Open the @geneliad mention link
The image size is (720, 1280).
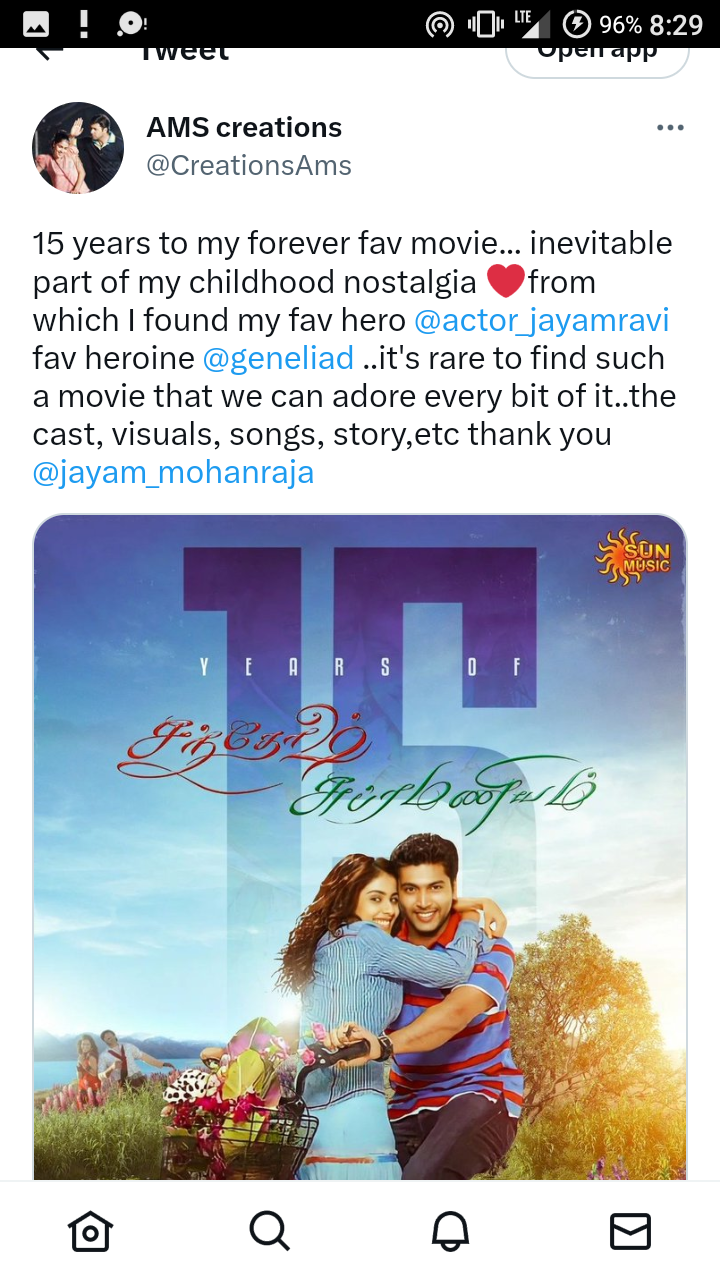point(278,358)
